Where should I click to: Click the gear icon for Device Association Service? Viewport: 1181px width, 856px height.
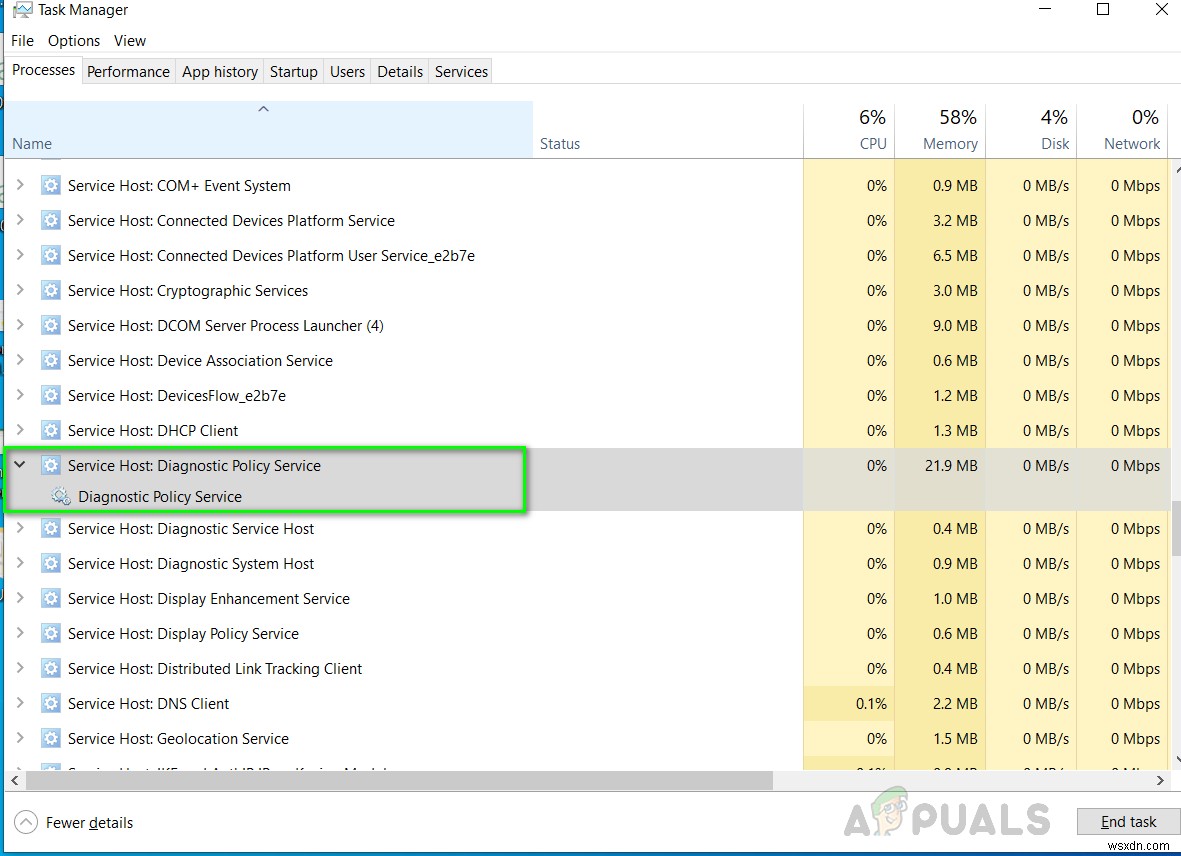click(50, 361)
